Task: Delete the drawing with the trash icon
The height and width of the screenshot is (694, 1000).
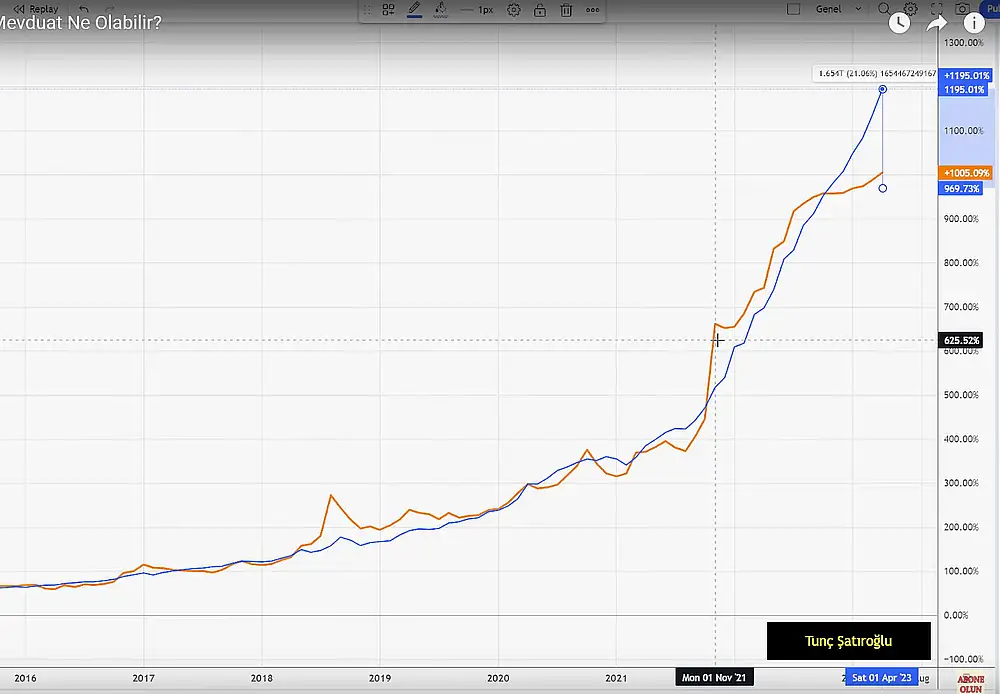Action: click(566, 10)
